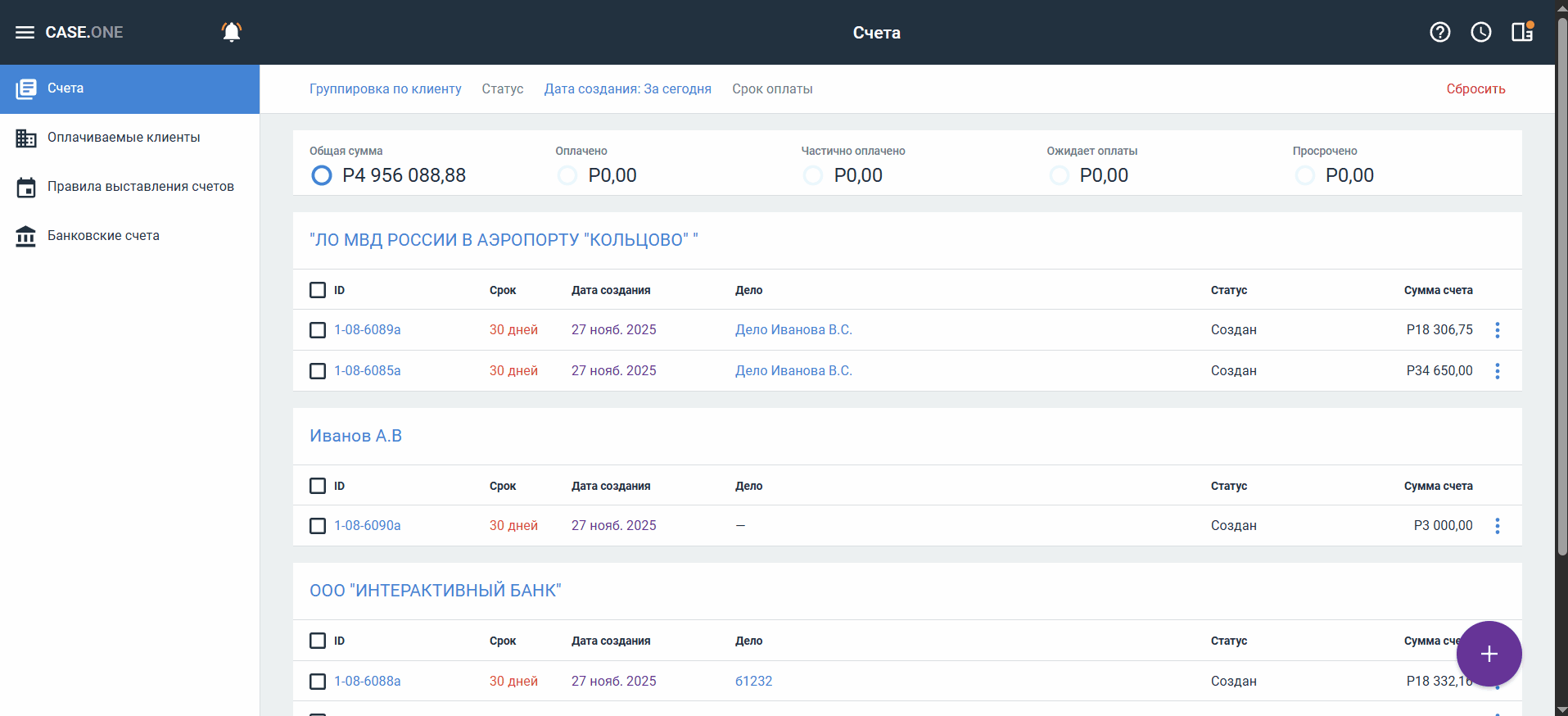Viewport: 1568px width, 716px height.
Task: Expand the Срок оплаты filter
Action: point(771,89)
